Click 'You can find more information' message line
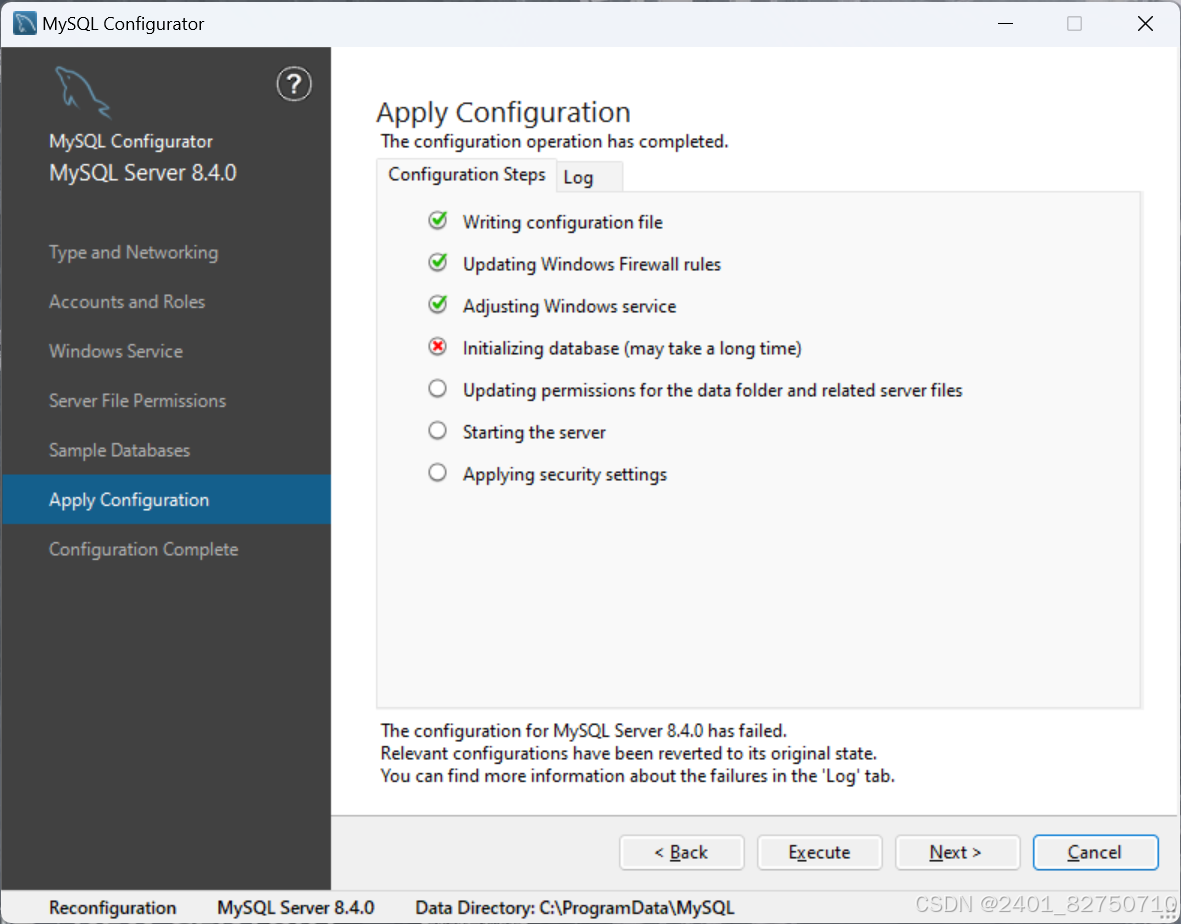 point(637,776)
